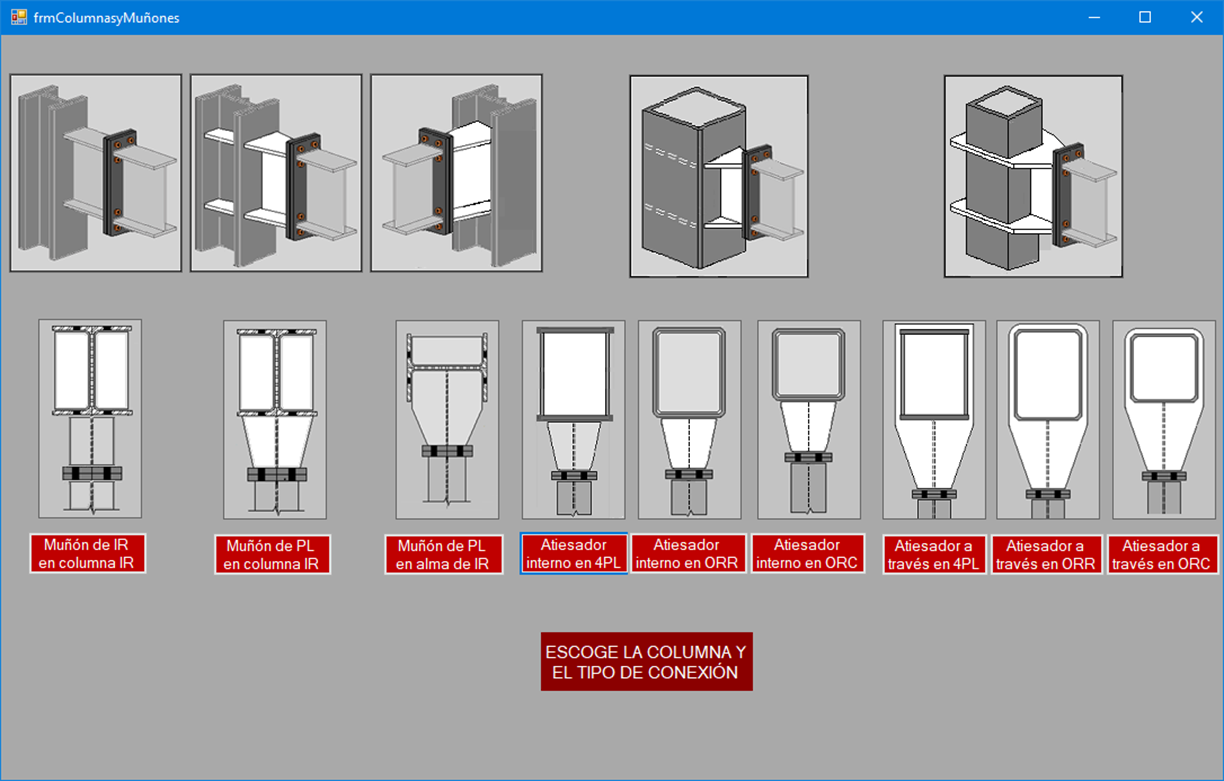Select Atiesador interno en ORC button
The width and height of the screenshot is (1224, 781).
tap(808, 554)
